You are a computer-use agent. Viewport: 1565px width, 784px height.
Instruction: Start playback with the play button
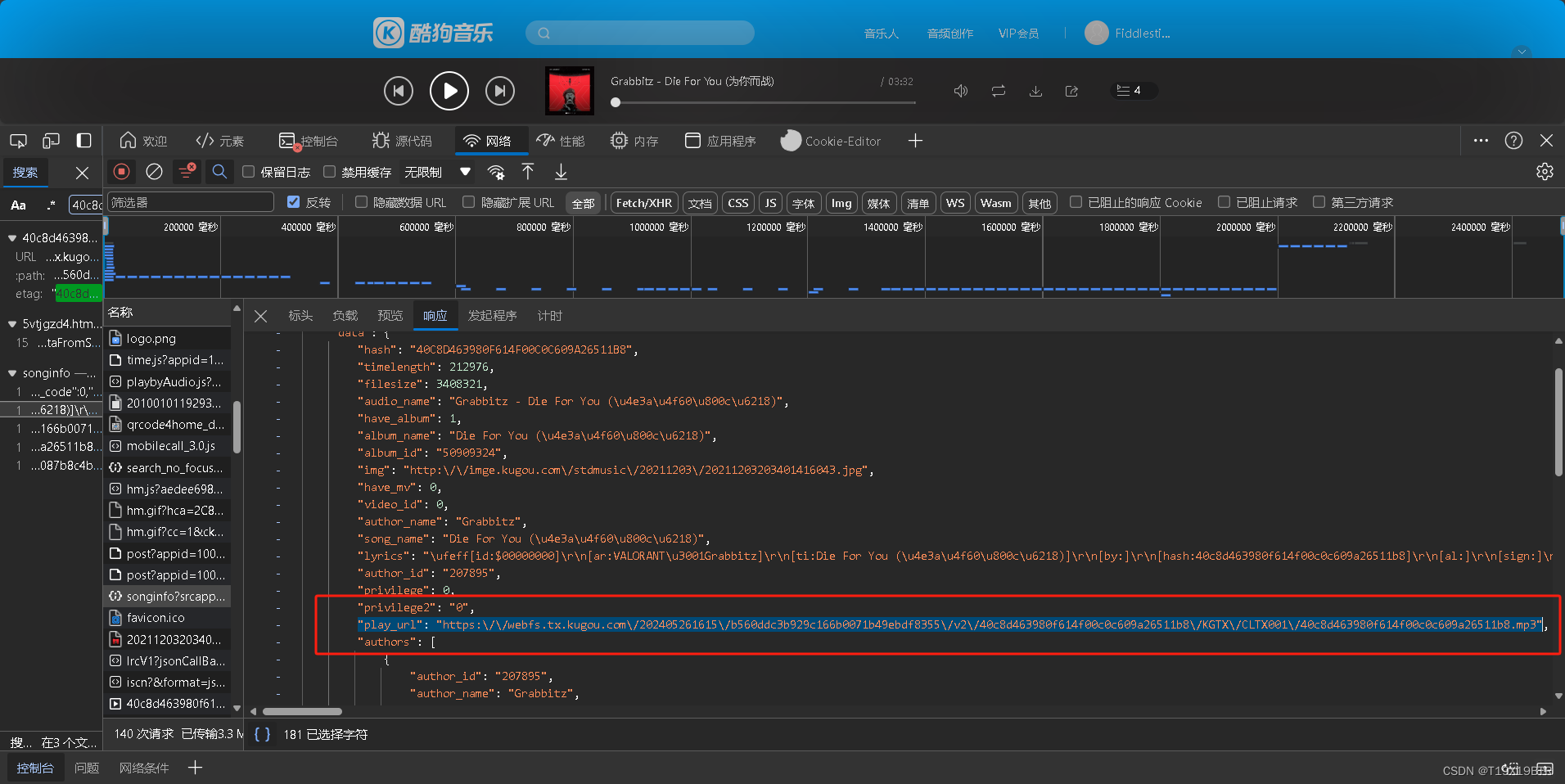(449, 91)
